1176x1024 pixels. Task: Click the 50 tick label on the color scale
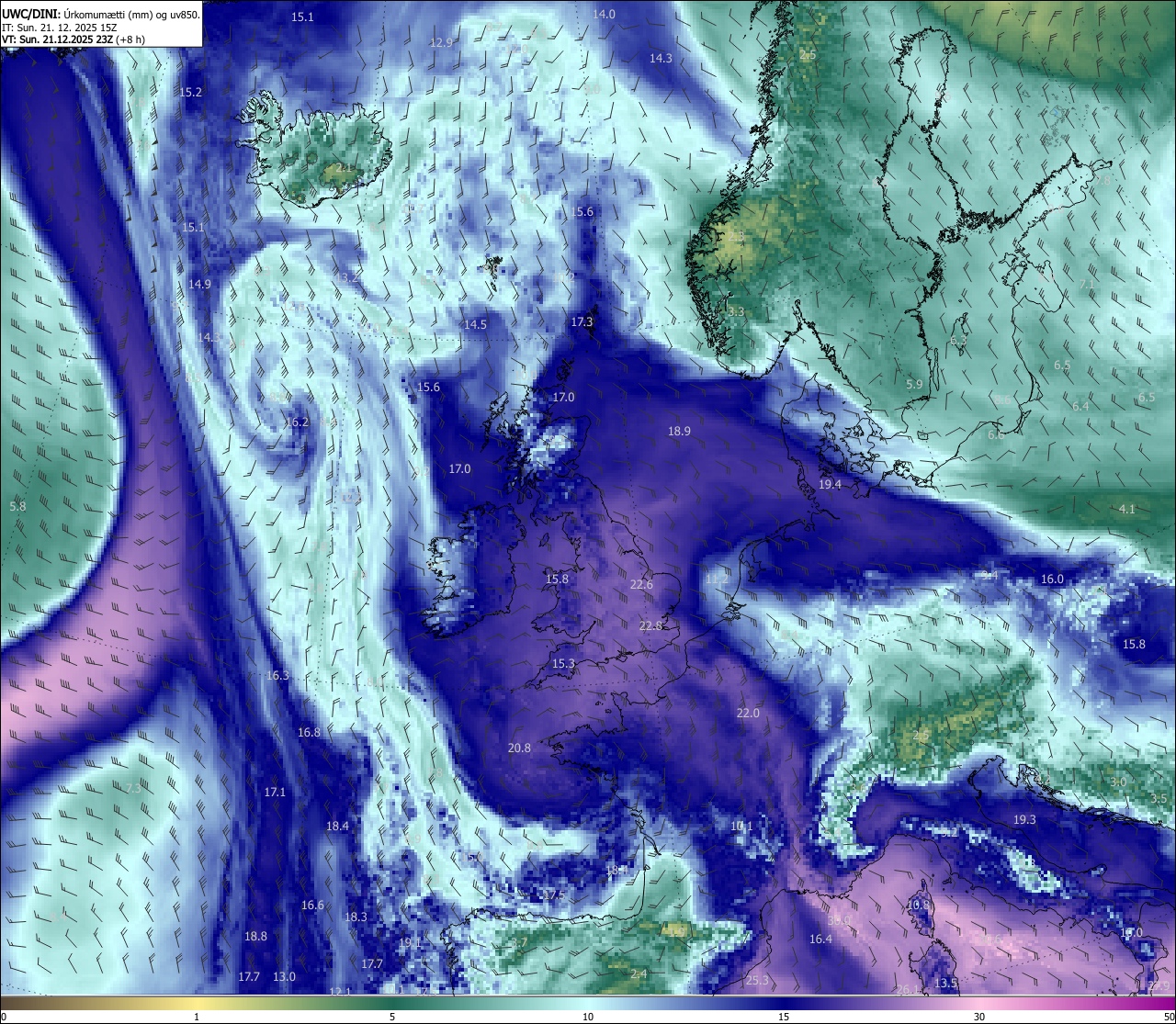[1169, 1017]
